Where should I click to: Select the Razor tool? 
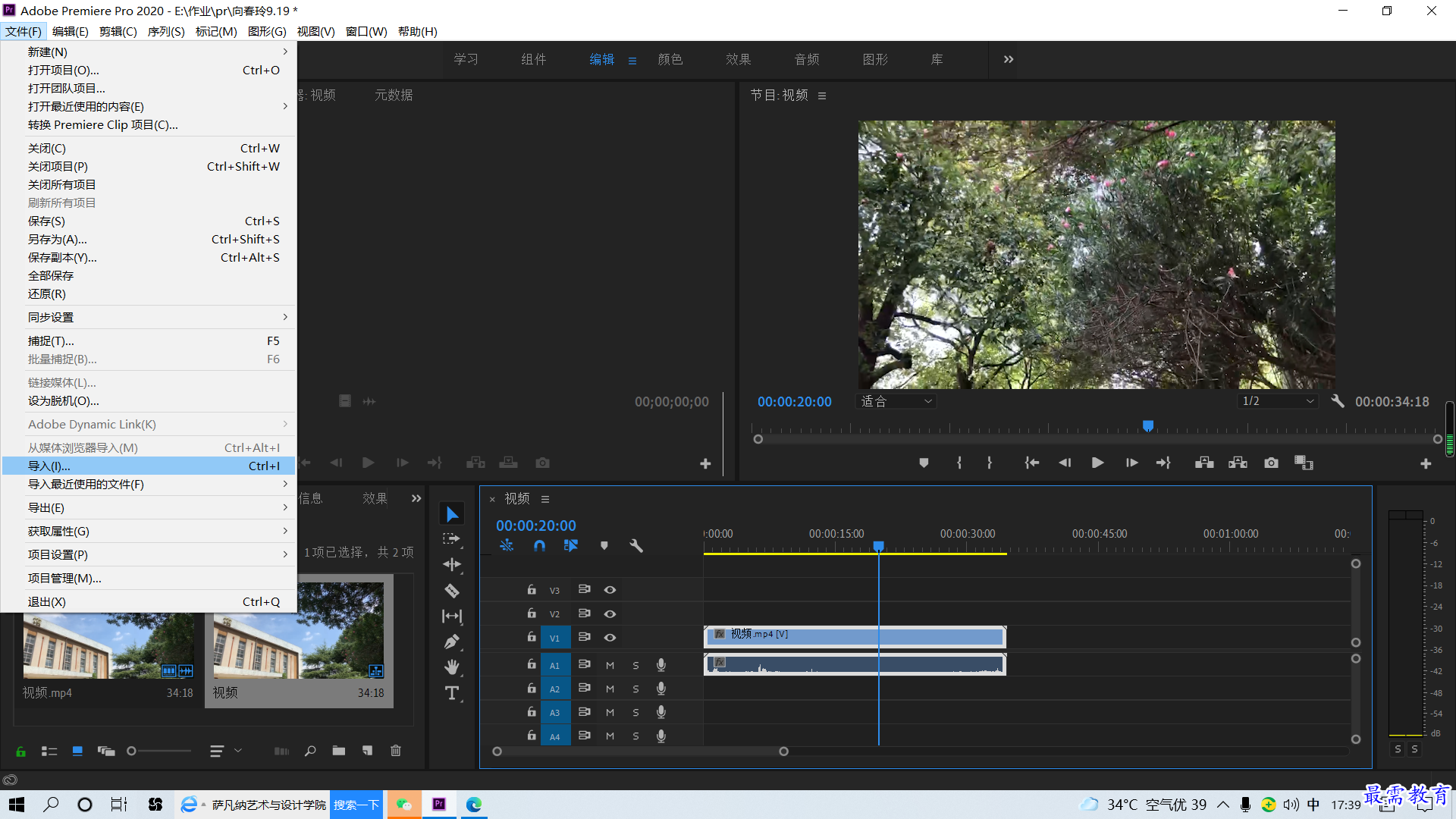click(x=452, y=591)
